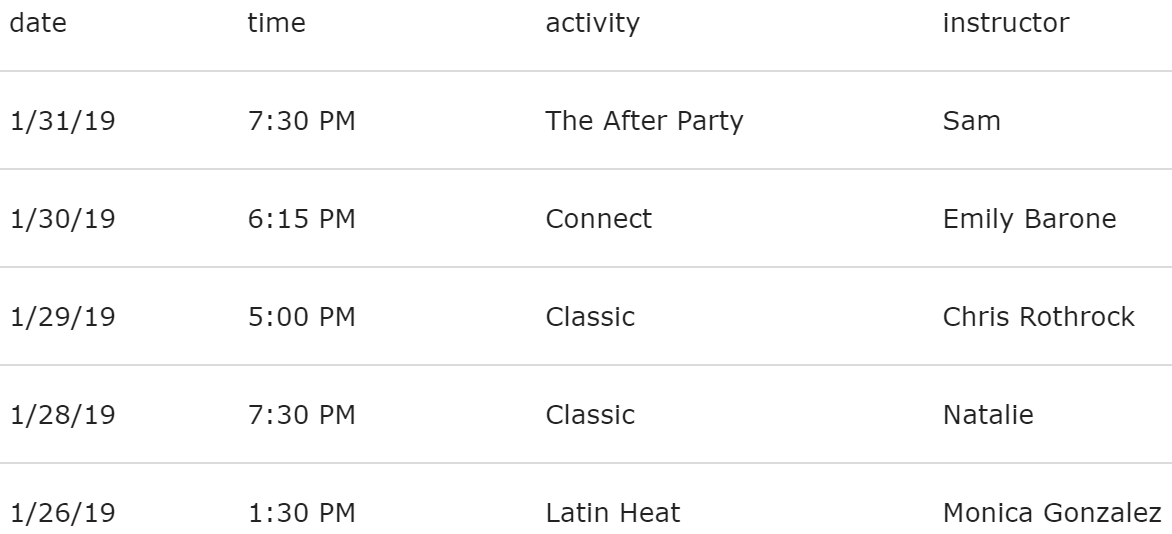
Task: Select the 1/31/19 date cell
Action: 62,121
